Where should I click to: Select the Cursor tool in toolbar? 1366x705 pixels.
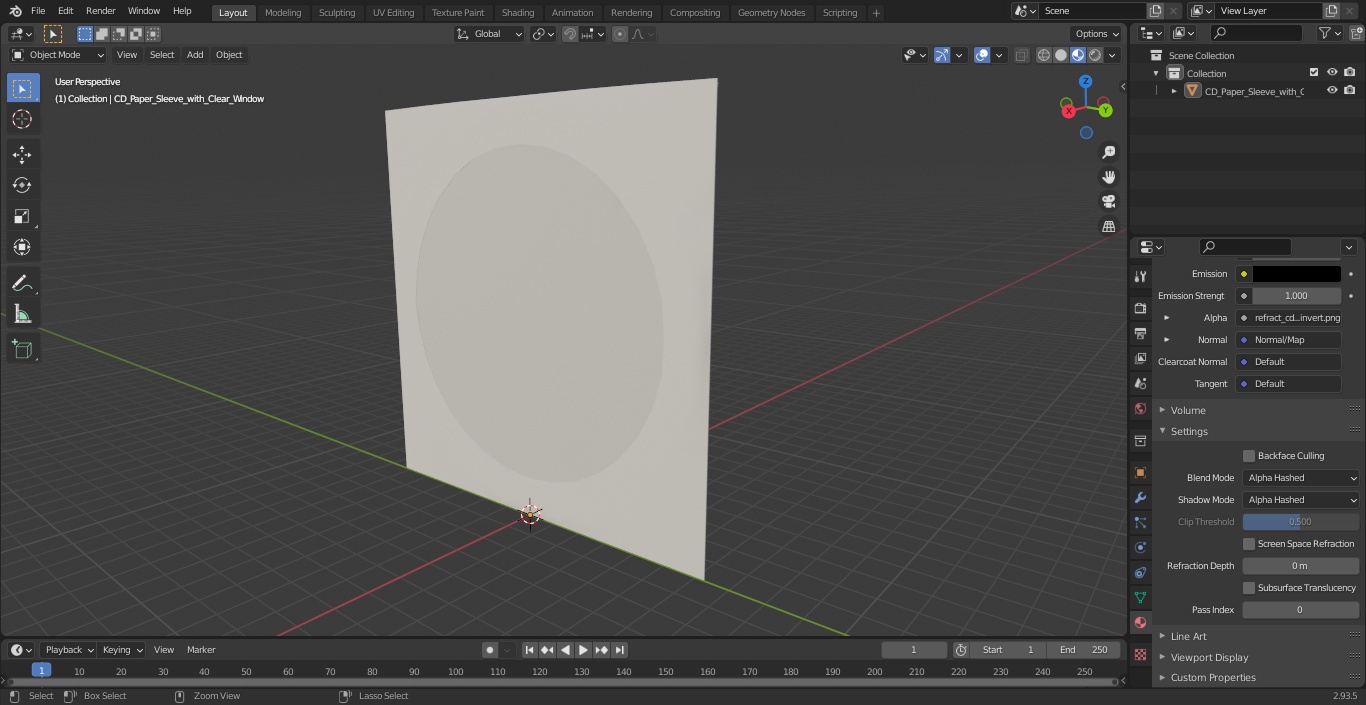click(x=22, y=120)
